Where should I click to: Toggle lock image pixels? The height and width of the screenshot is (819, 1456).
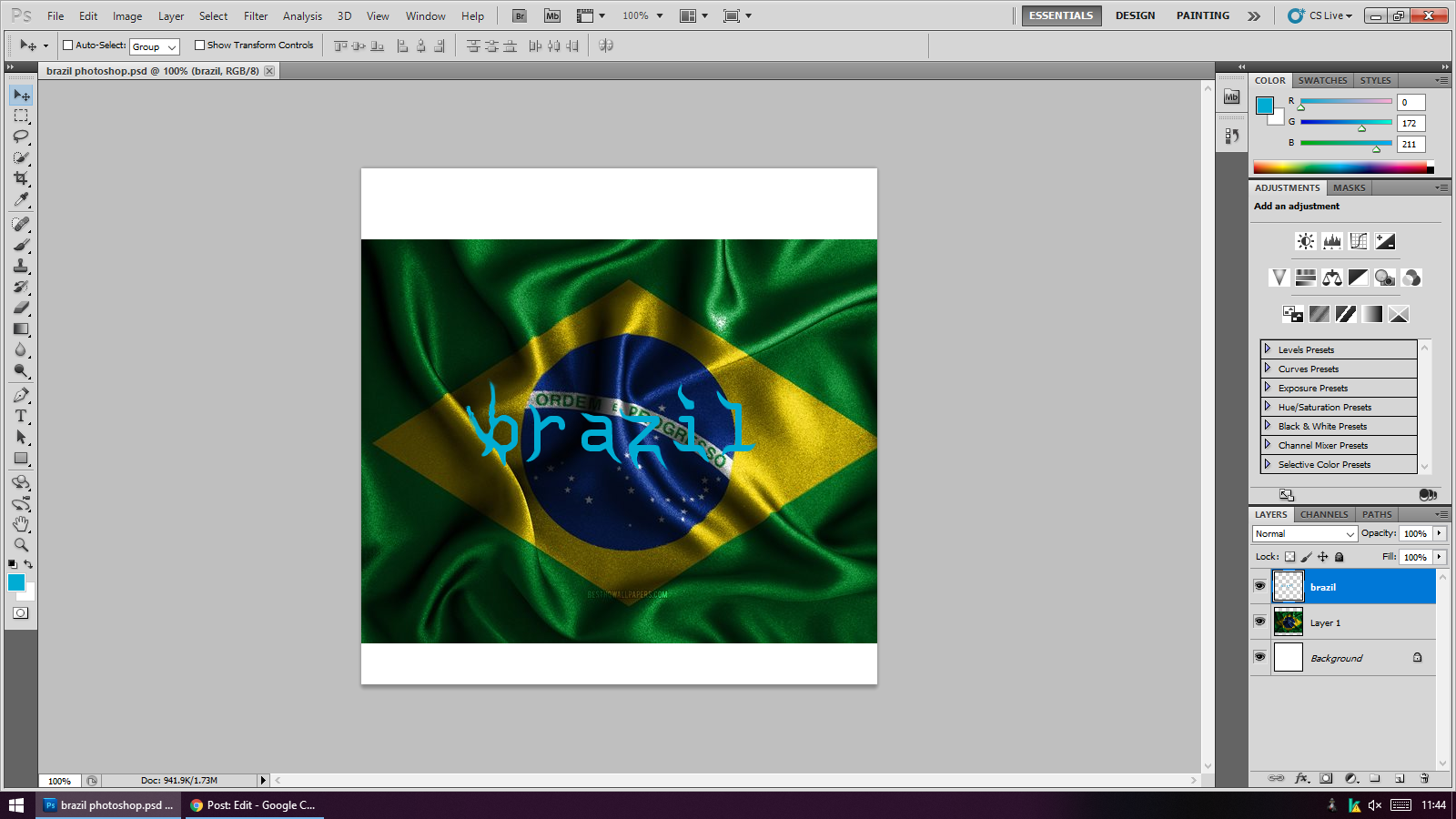[1306, 557]
